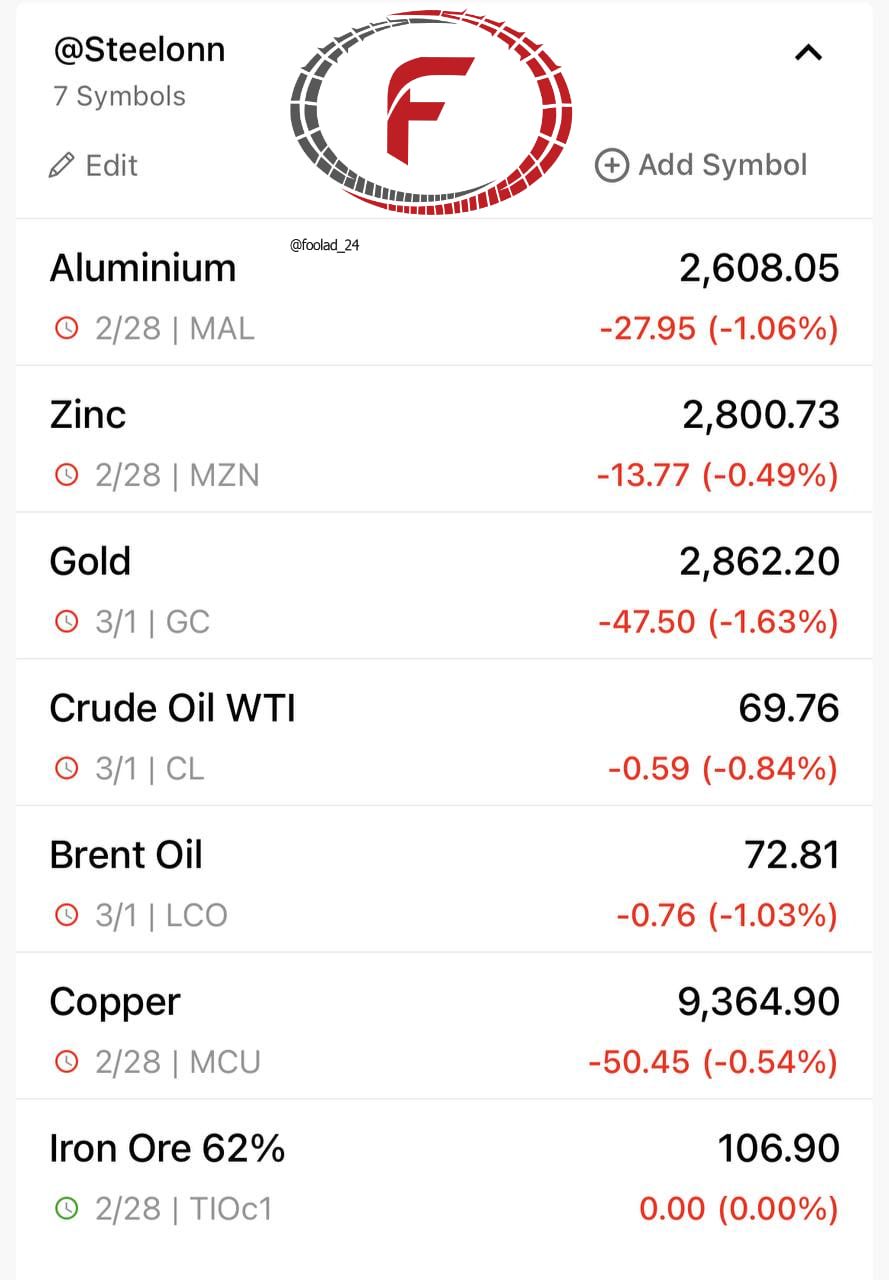Collapse the @Steelonn watchlist chevron

click(x=808, y=53)
